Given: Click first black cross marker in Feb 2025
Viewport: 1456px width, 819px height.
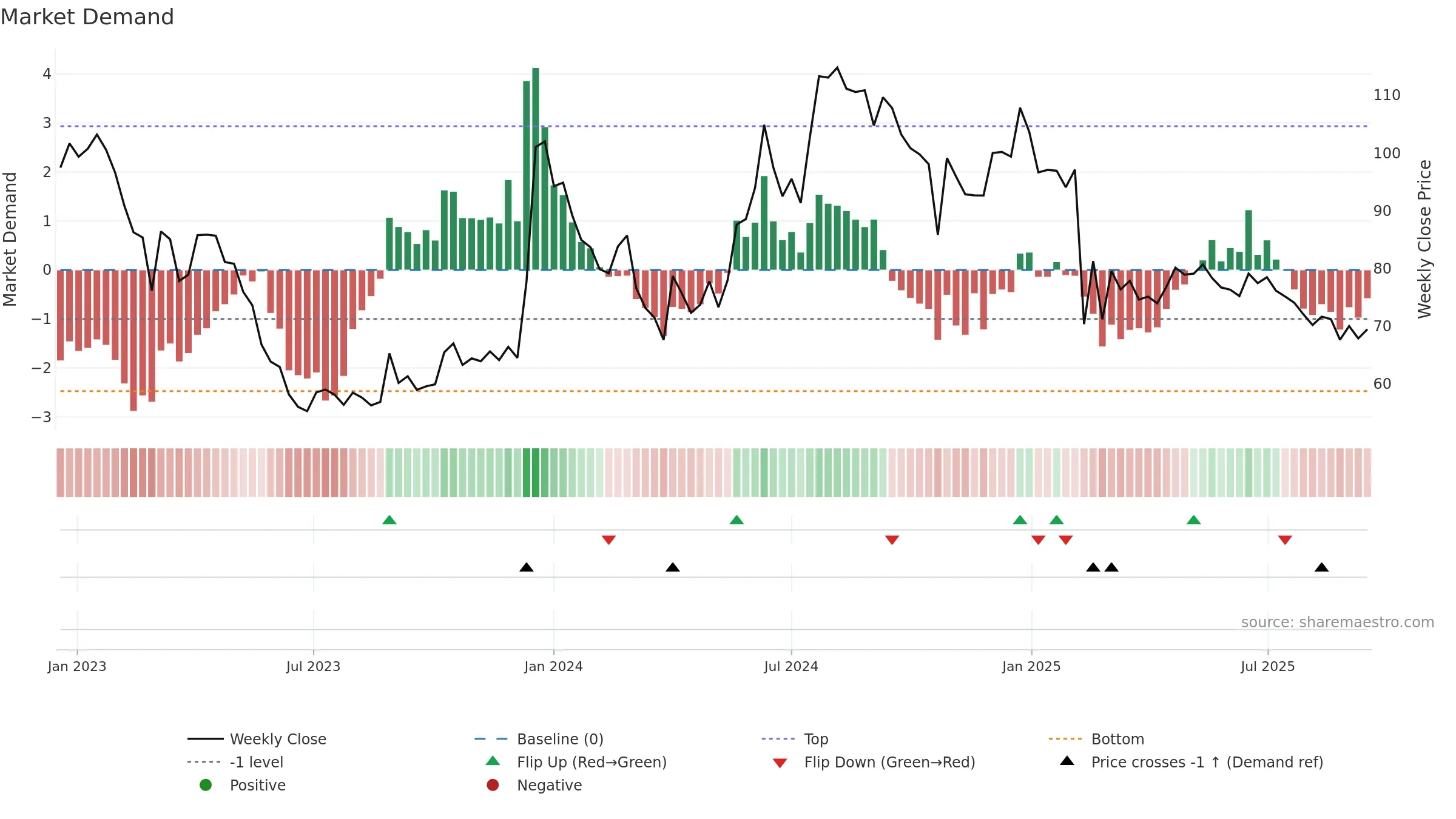Looking at the screenshot, I should pyautogui.click(x=1093, y=567).
